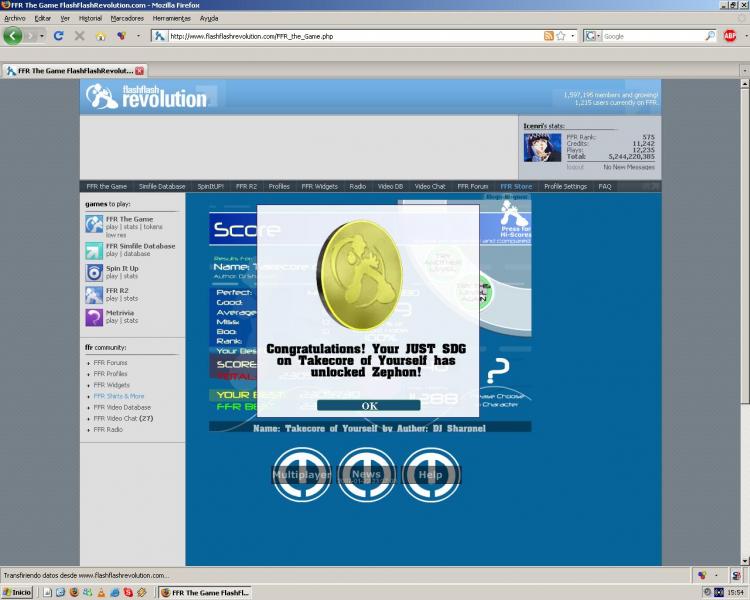Click OK on the congratulations dialog
750x600 pixels.
[x=369, y=405]
